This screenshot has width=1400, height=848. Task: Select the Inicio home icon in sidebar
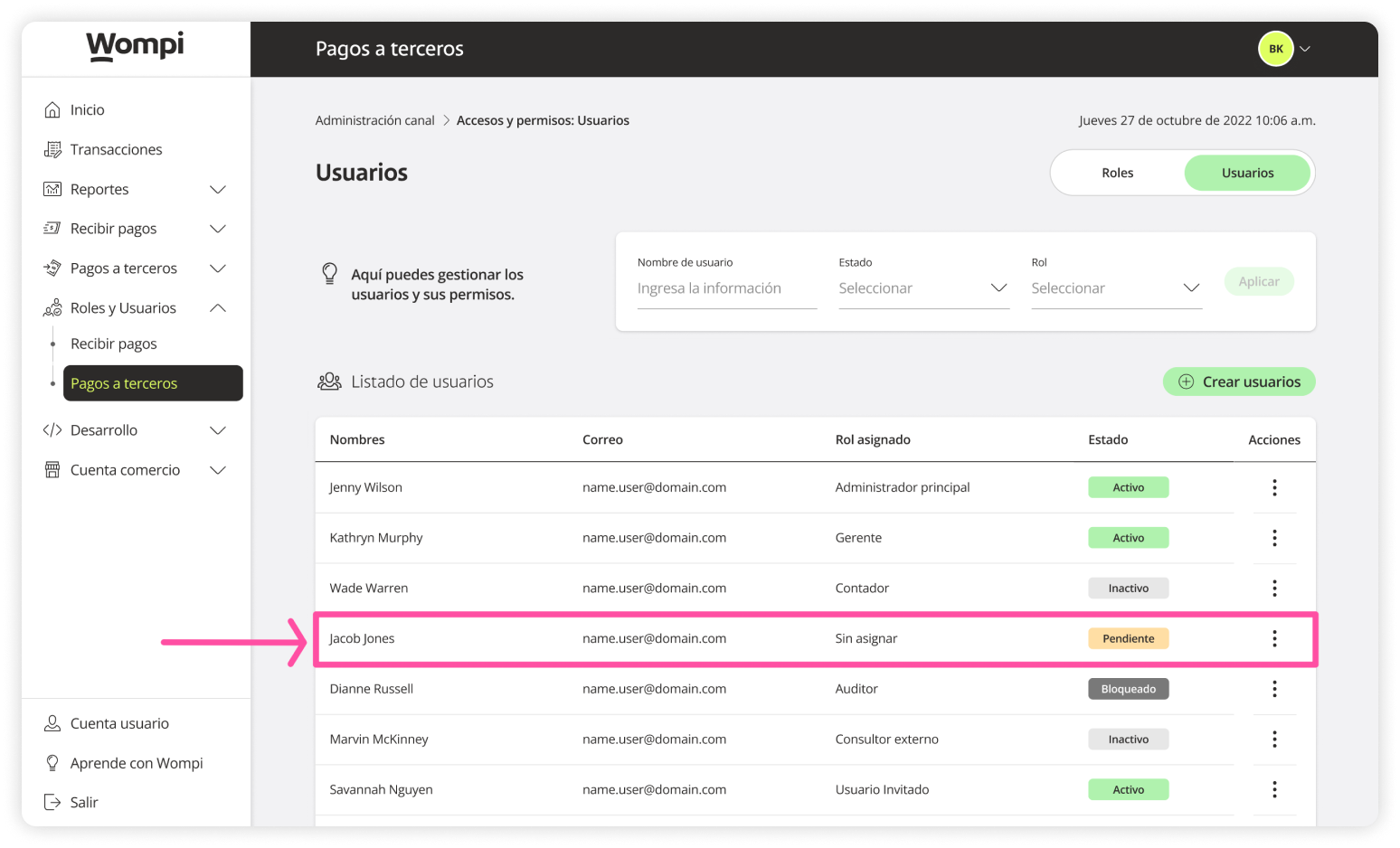[54, 109]
